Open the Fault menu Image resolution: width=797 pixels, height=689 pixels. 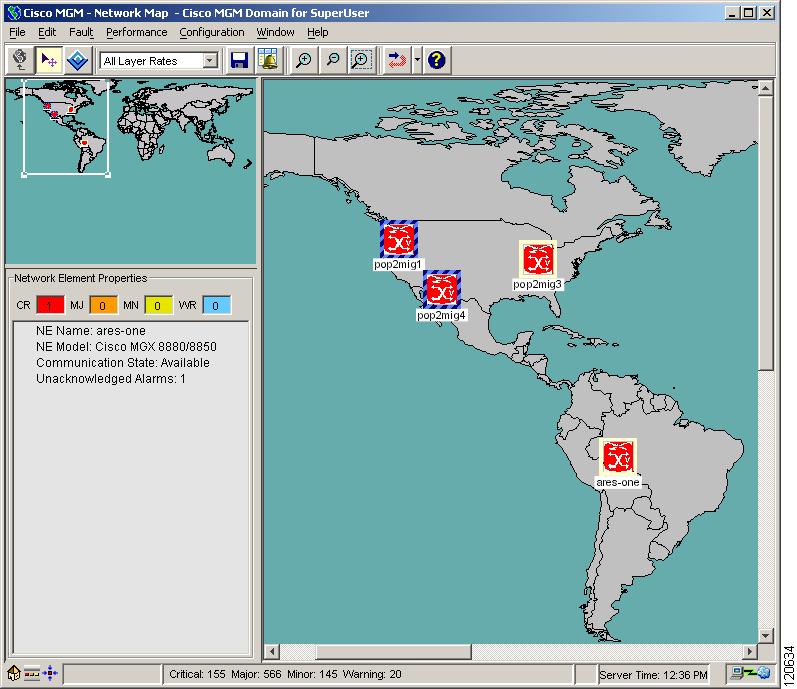[x=81, y=32]
